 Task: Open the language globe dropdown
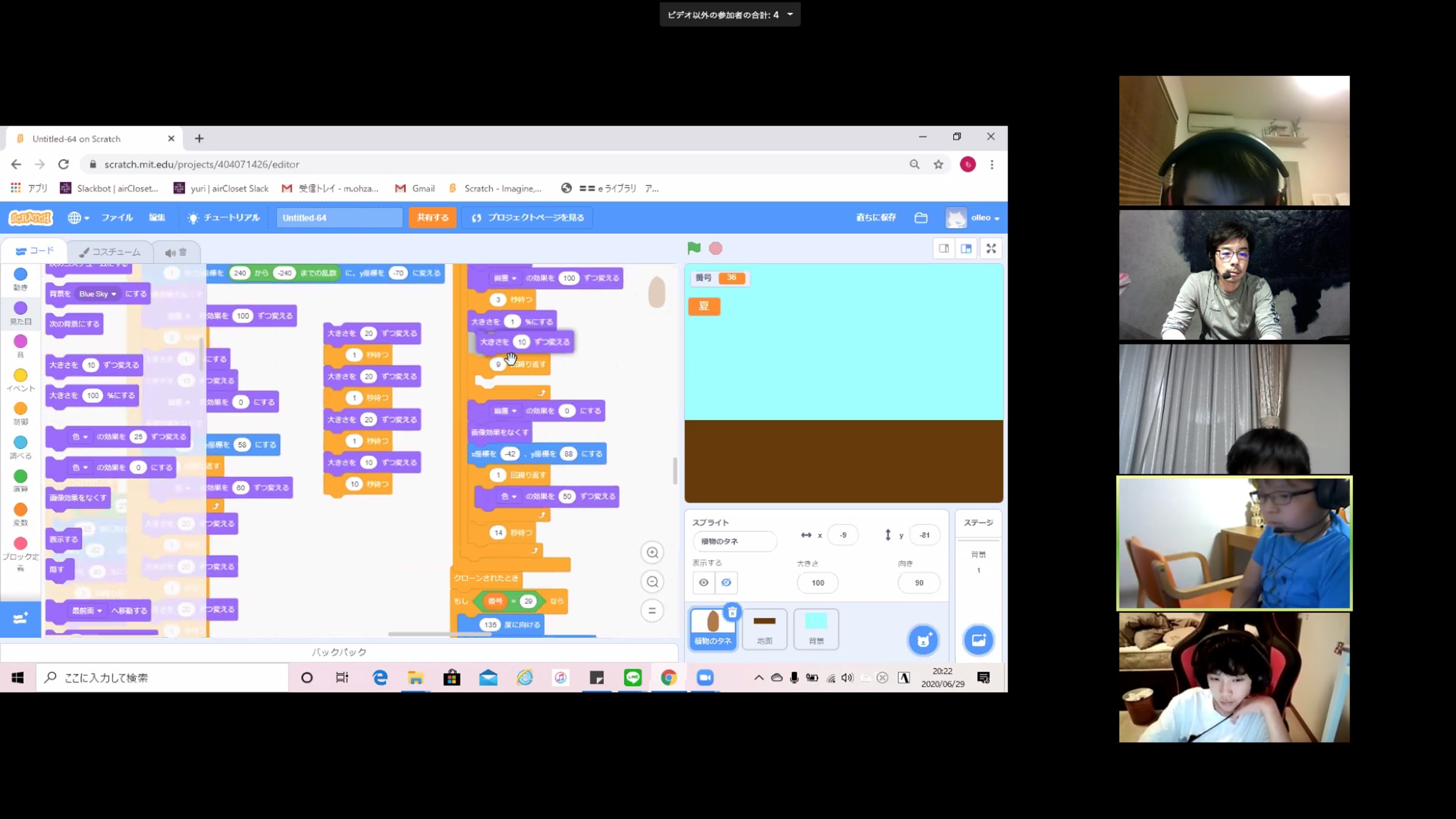point(78,218)
